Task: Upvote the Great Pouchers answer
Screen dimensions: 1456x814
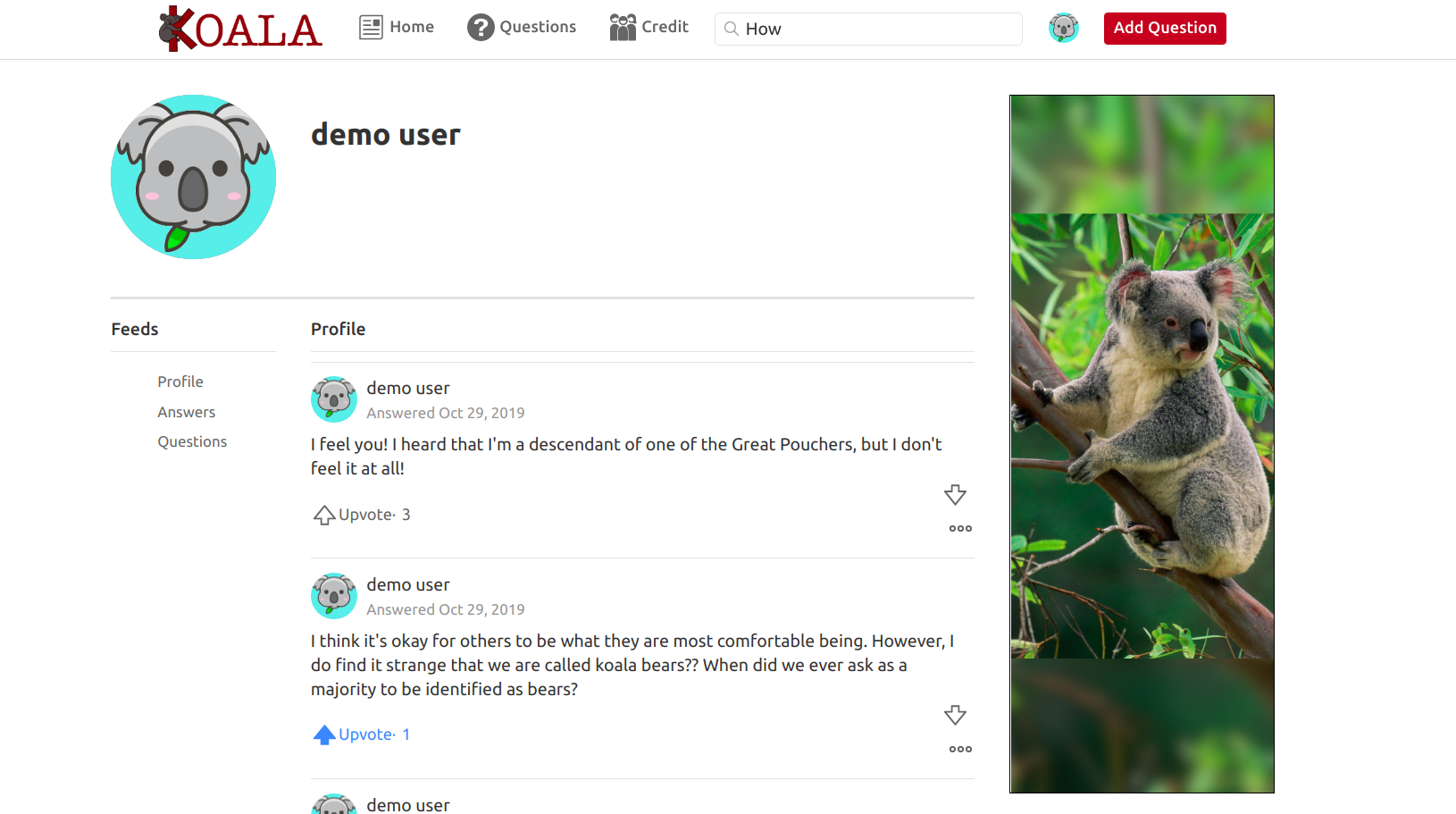Action: 323,516
